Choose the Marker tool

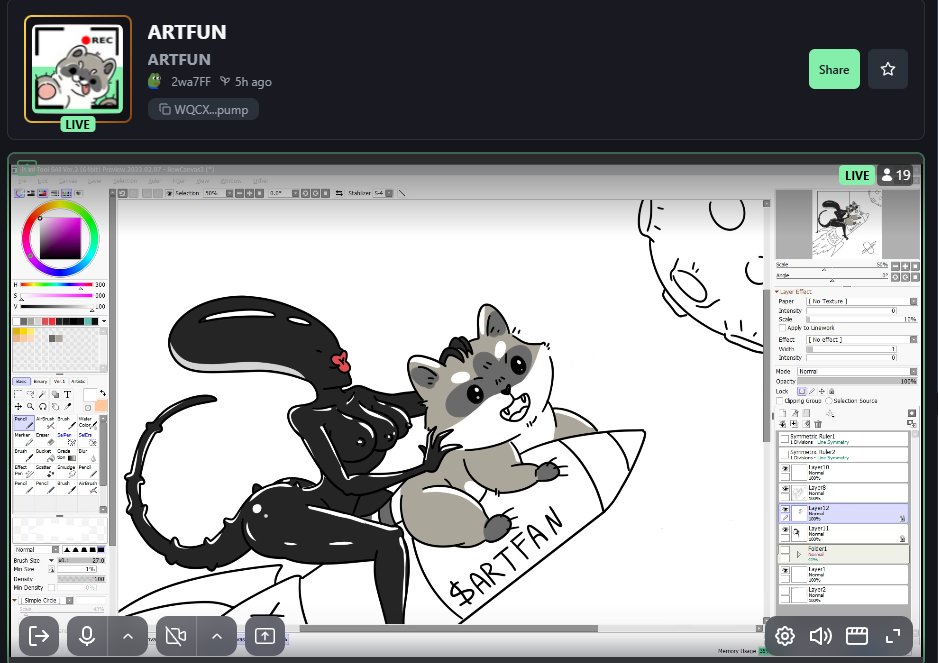coord(24,439)
